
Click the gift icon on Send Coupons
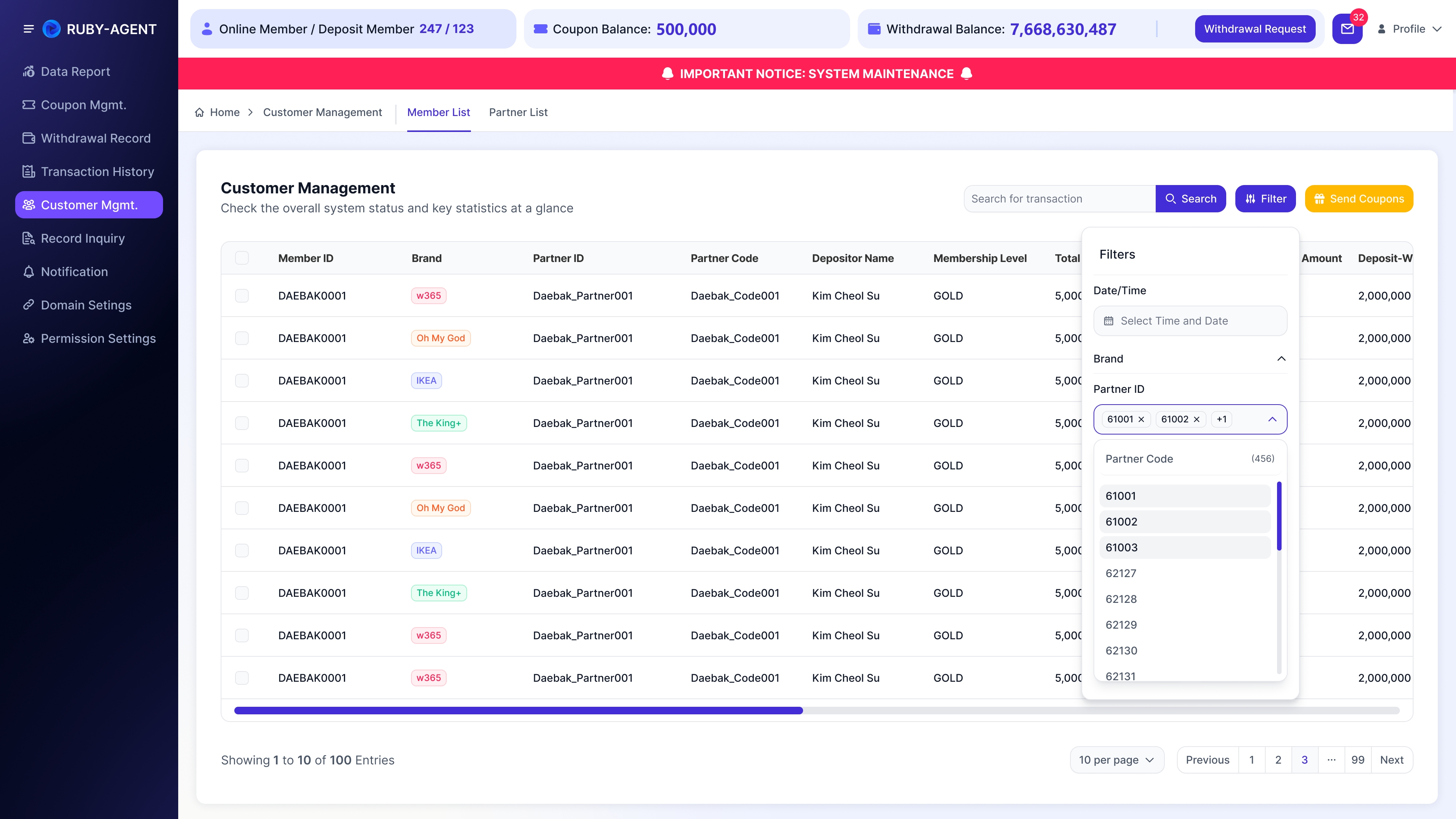(x=1319, y=199)
